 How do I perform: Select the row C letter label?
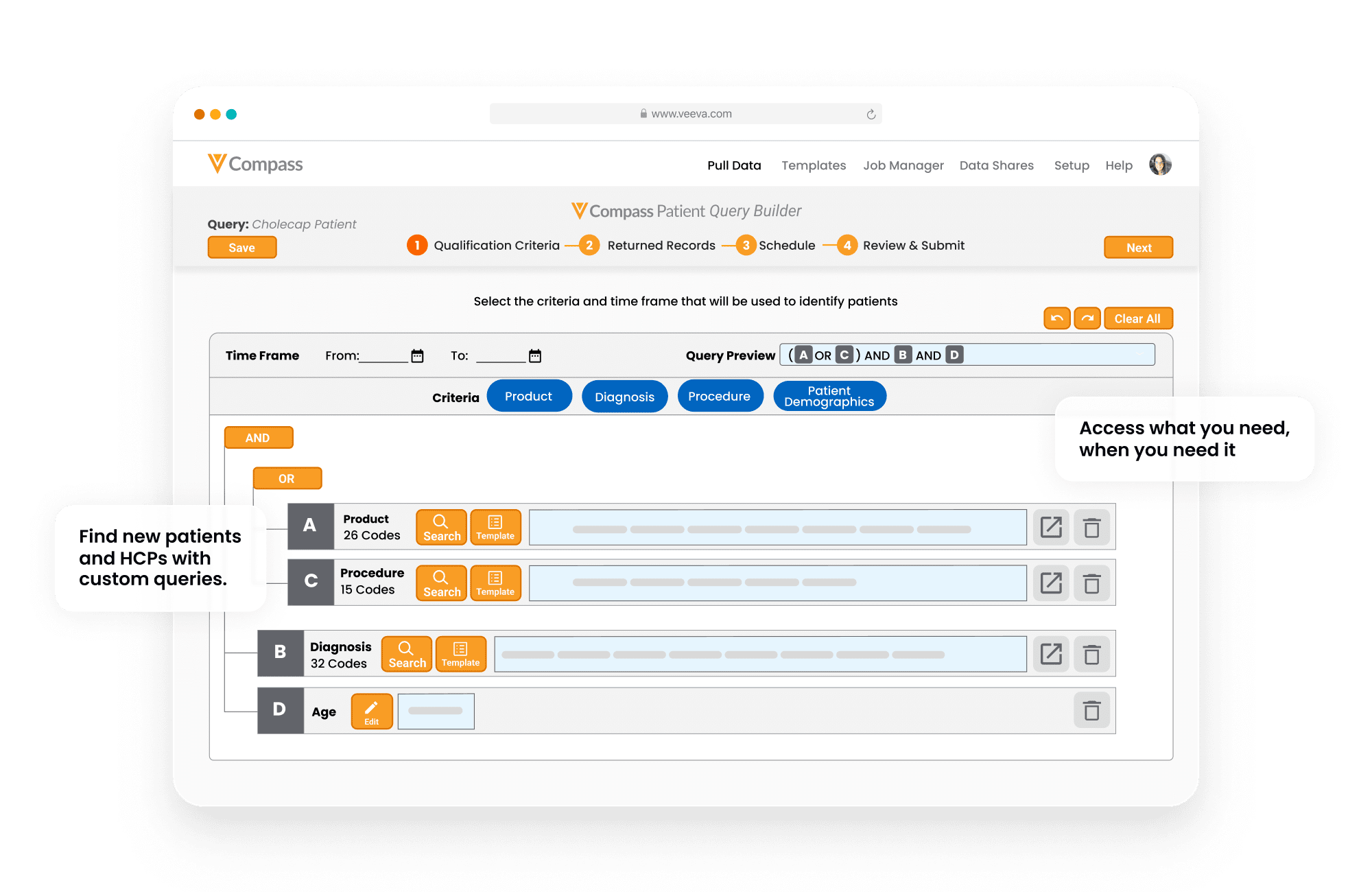coord(311,582)
